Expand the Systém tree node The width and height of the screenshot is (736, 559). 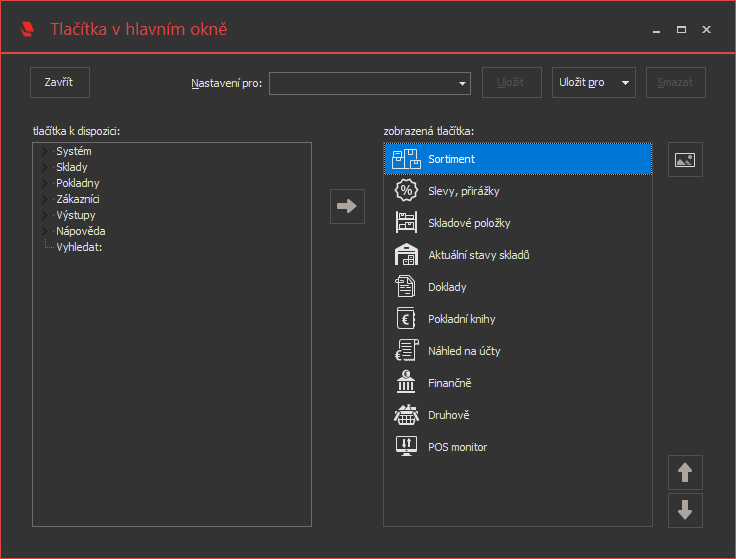pyautogui.click(x=45, y=151)
